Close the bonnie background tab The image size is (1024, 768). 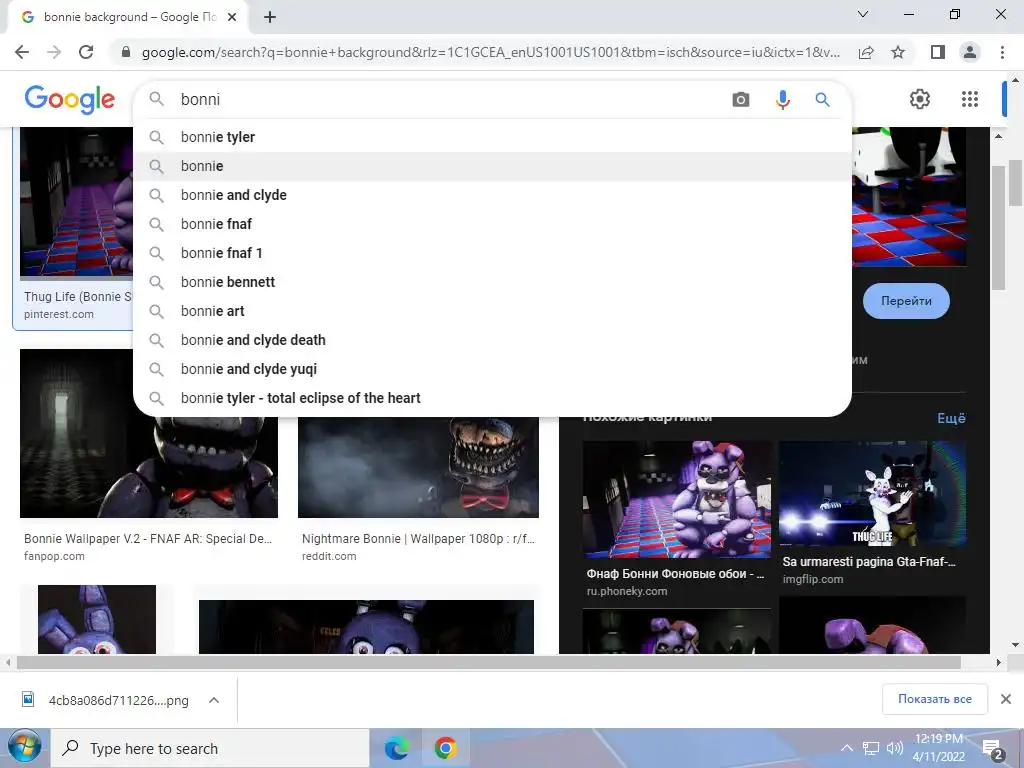pyautogui.click(x=232, y=17)
